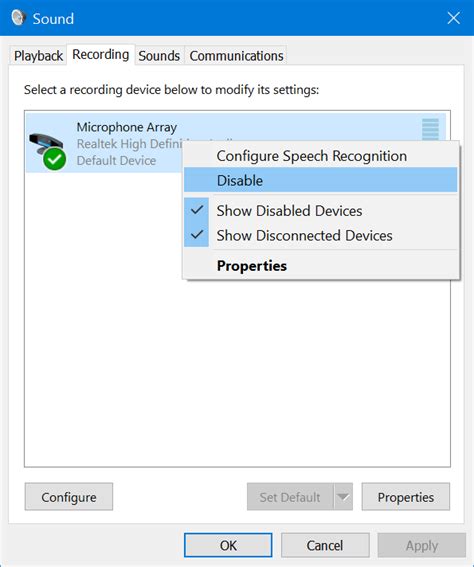474x567 pixels.
Task: Click the Microphone Array level meter
Action: (430, 129)
